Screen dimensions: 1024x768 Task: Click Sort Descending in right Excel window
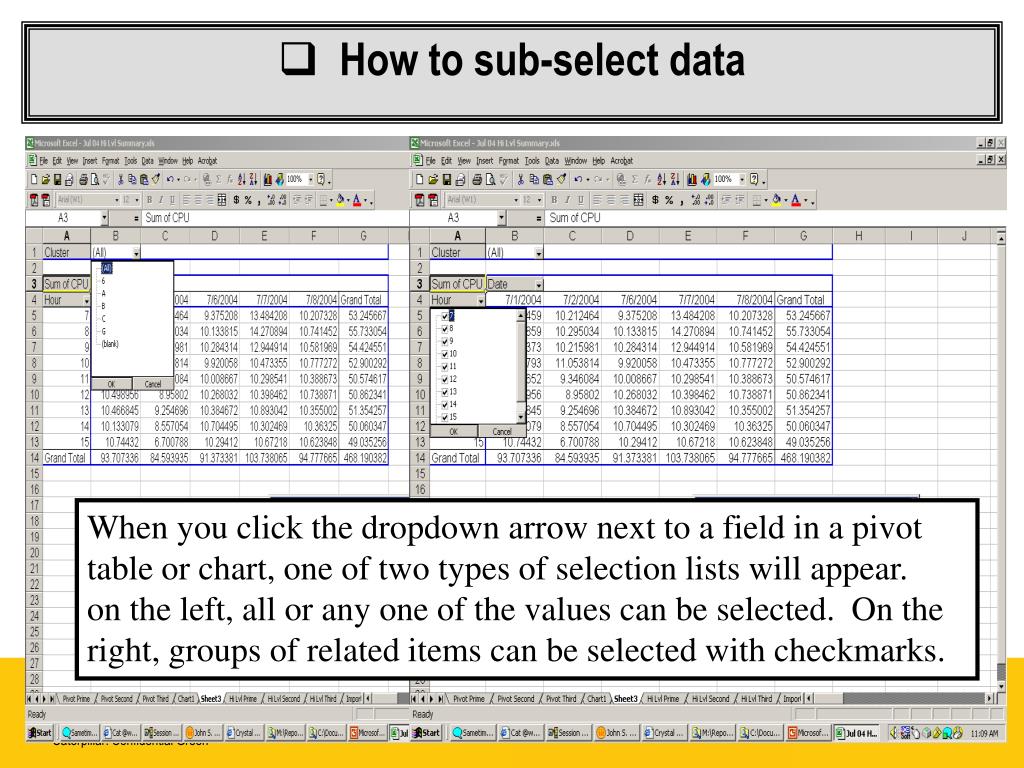[x=675, y=180]
